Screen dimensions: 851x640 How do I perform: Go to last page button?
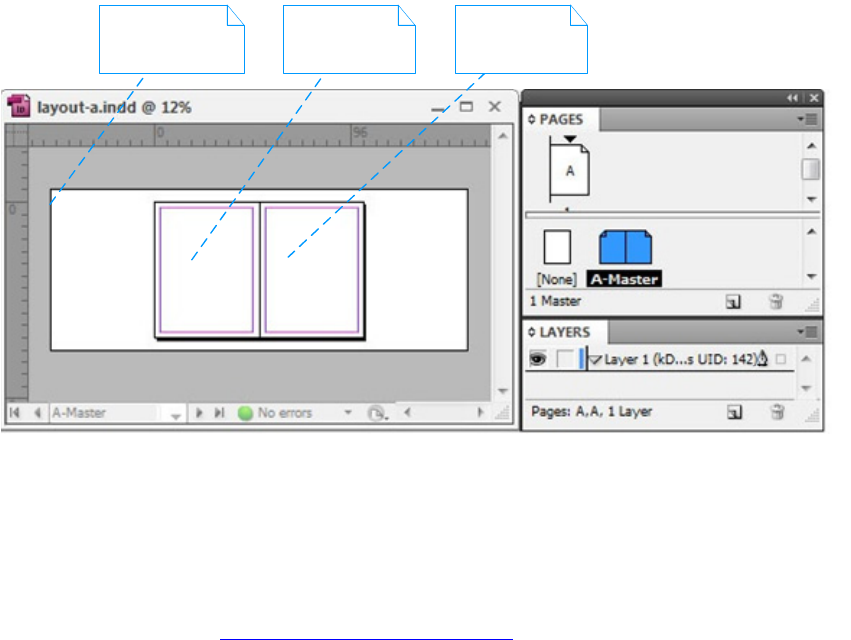(x=219, y=413)
